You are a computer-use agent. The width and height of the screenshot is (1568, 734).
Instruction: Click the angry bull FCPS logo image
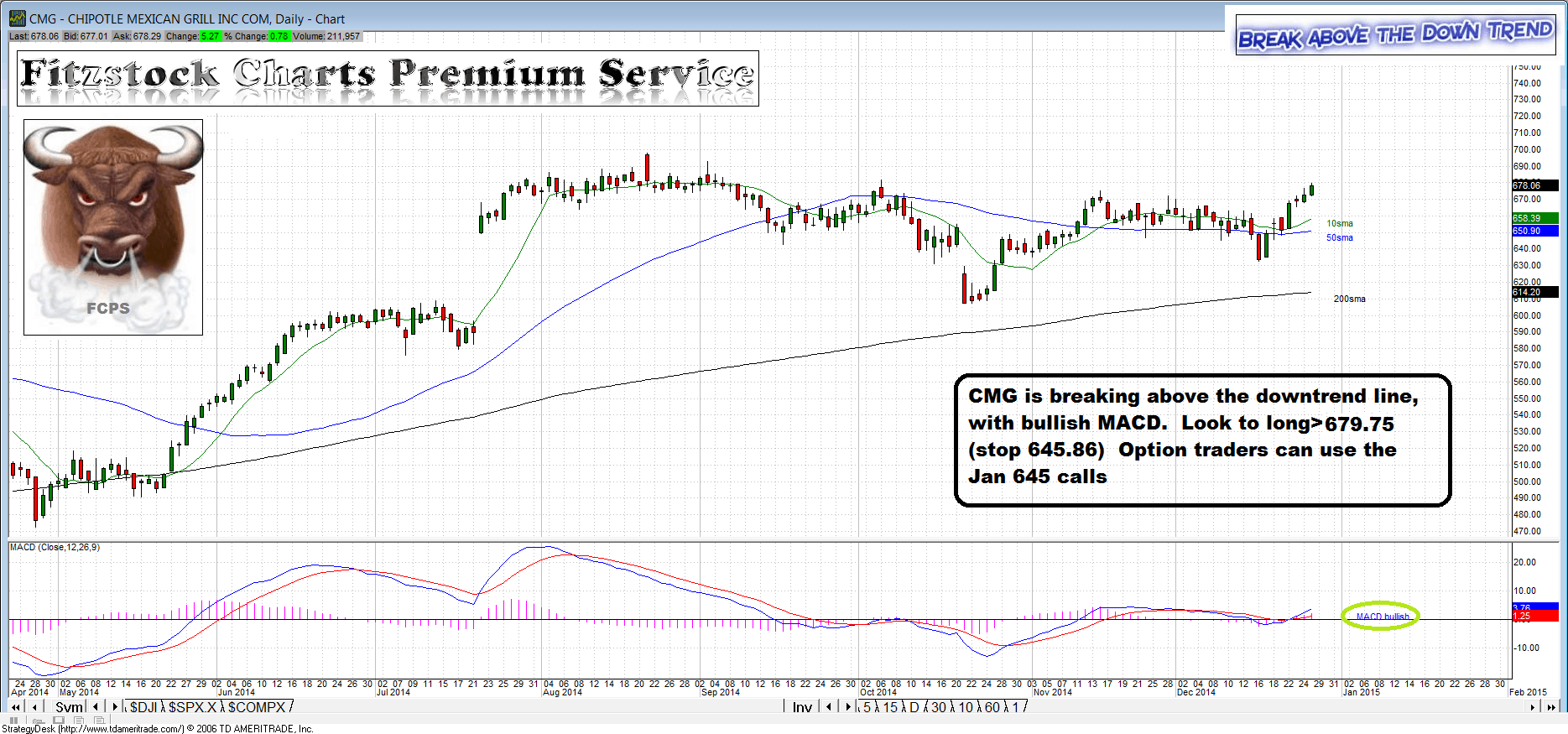pos(112,226)
